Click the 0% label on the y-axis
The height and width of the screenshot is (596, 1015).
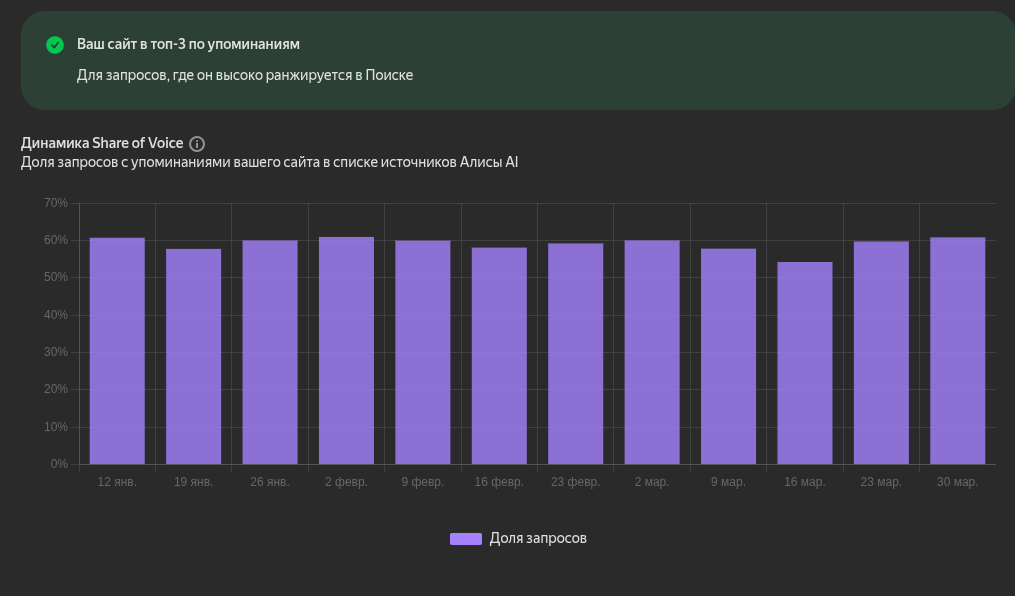(59, 464)
